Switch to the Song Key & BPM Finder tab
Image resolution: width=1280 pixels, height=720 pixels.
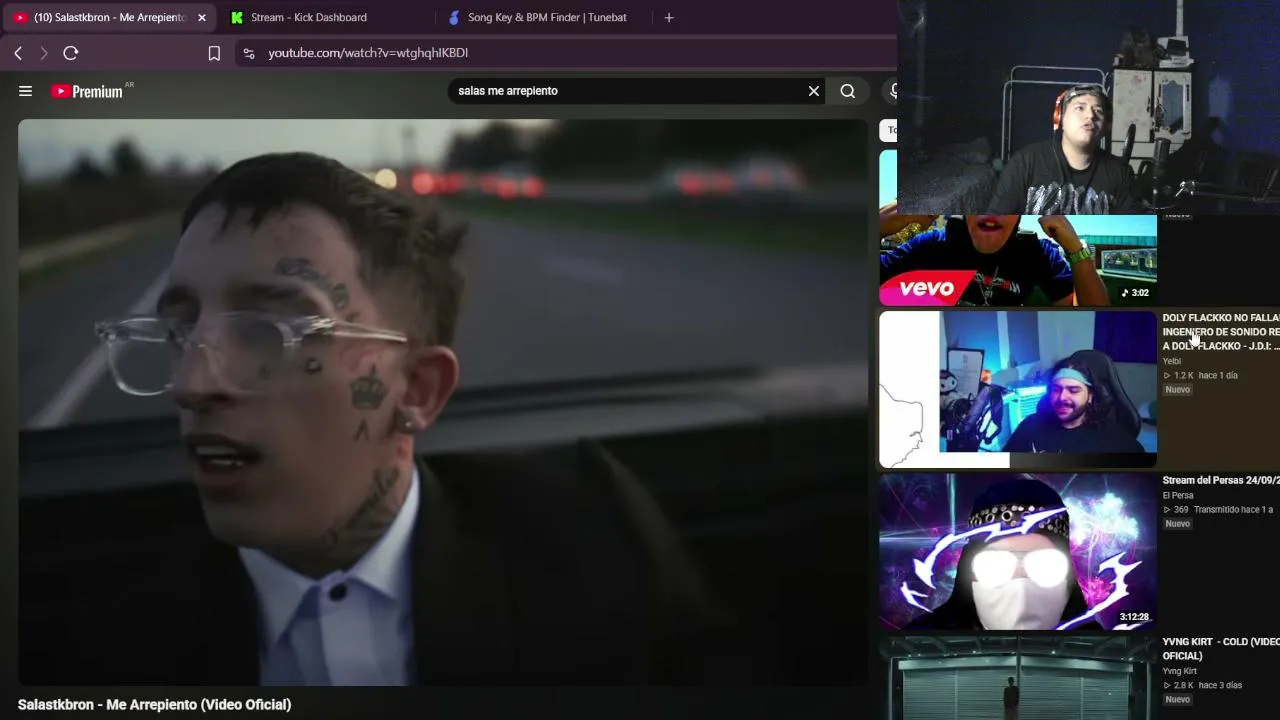(x=547, y=17)
